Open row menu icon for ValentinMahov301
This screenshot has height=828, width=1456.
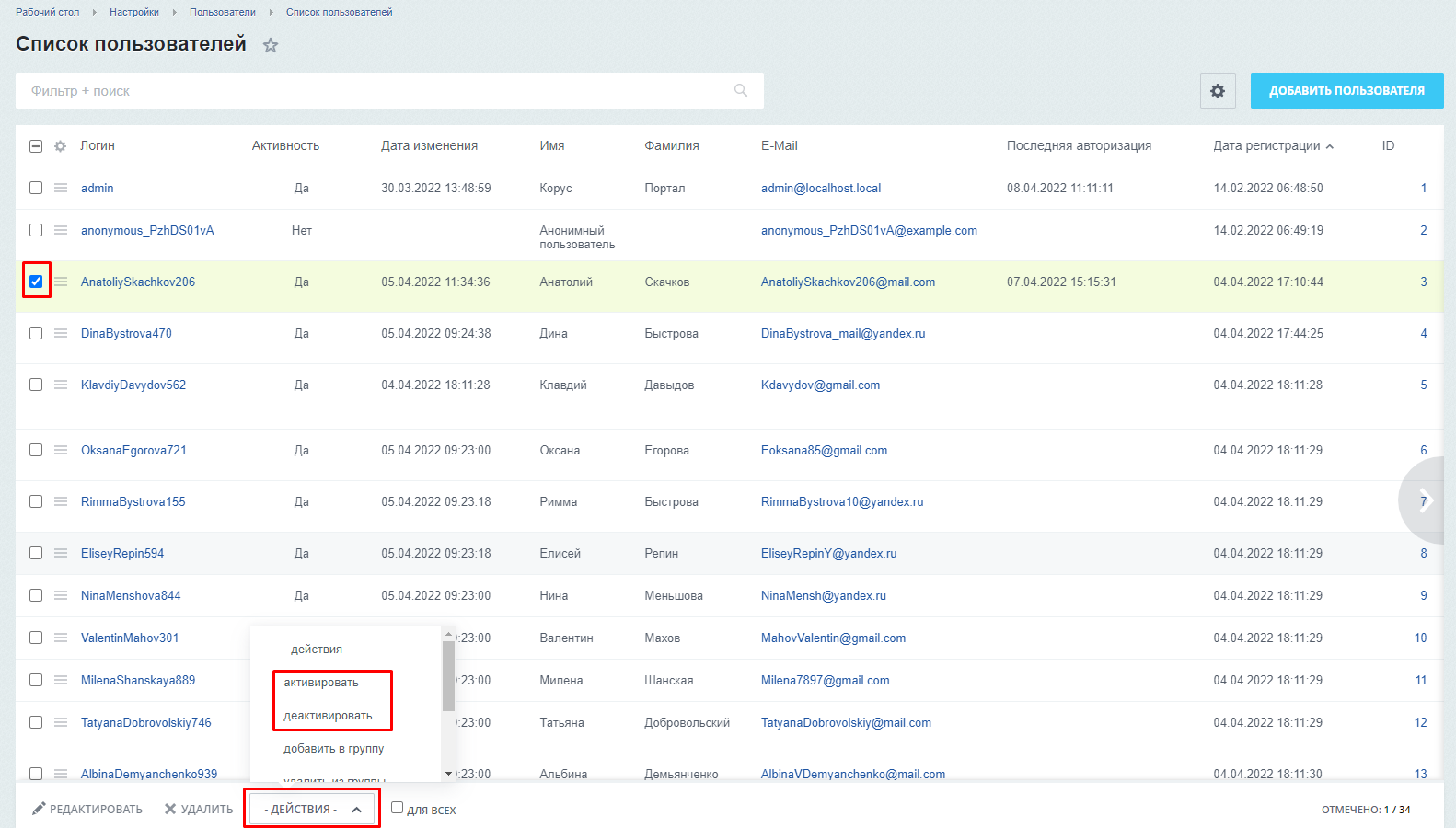point(61,638)
